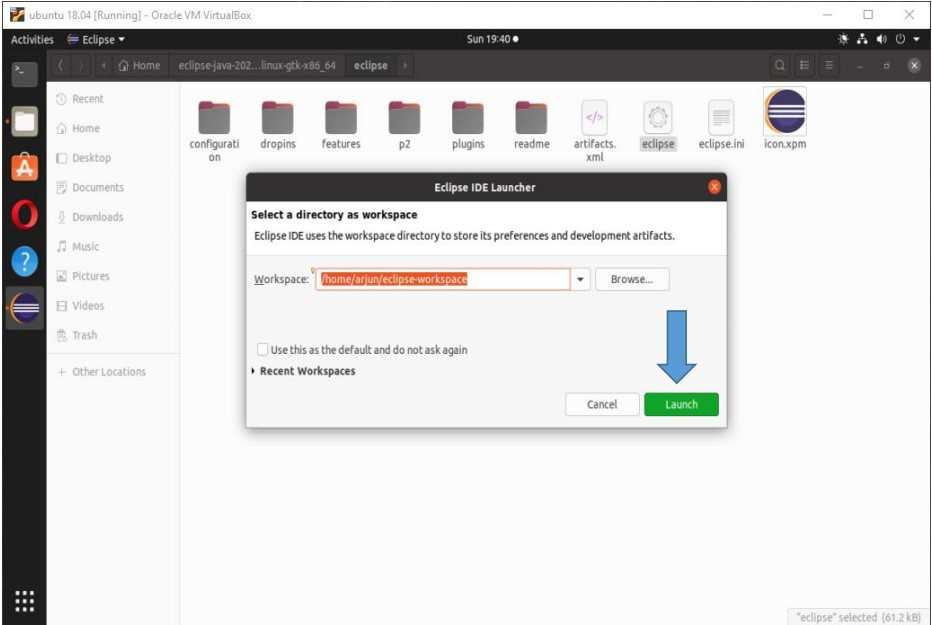Go back in Files navigation

(x=60, y=65)
